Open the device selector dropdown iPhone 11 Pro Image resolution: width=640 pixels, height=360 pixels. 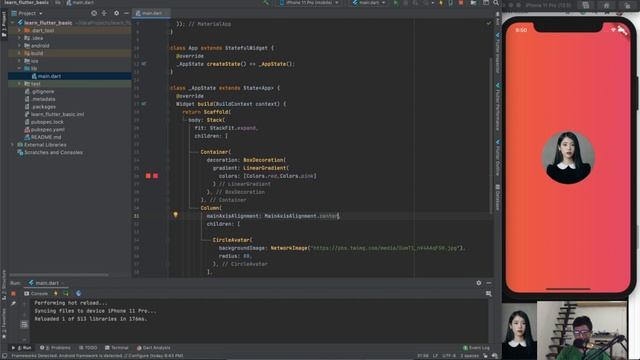tap(309, 3)
